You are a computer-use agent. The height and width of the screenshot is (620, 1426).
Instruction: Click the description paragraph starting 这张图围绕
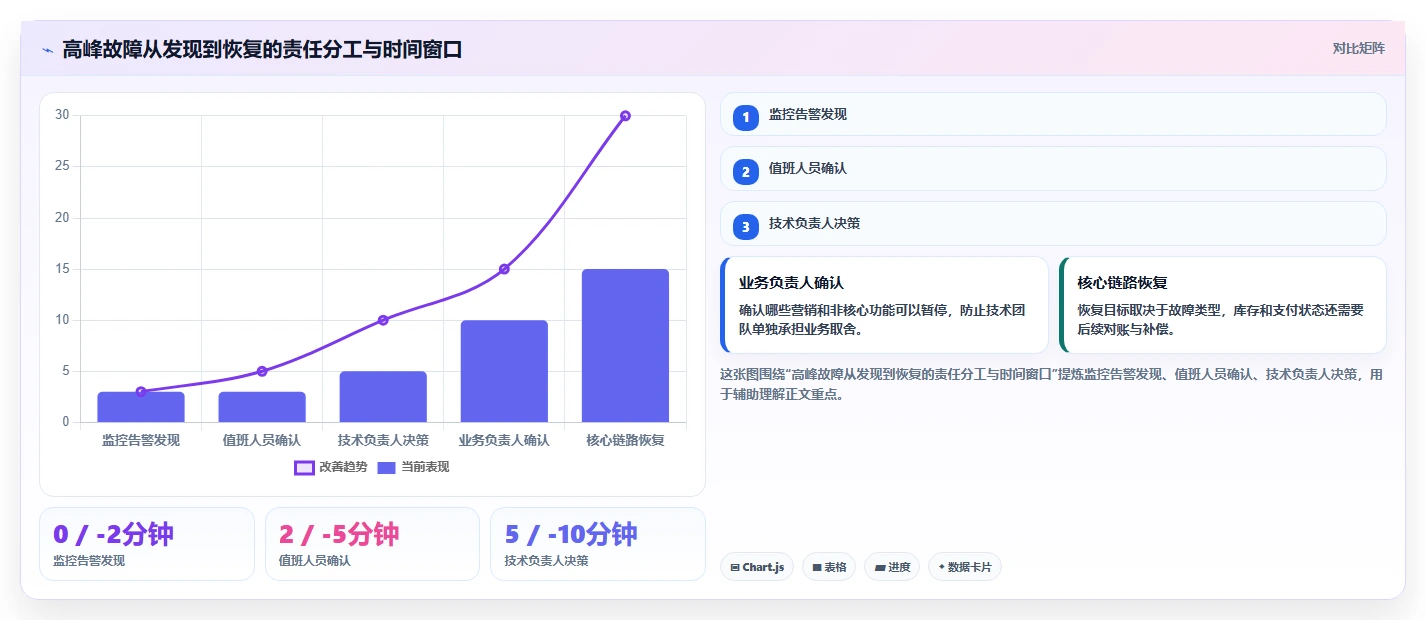tap(1052, 384)
